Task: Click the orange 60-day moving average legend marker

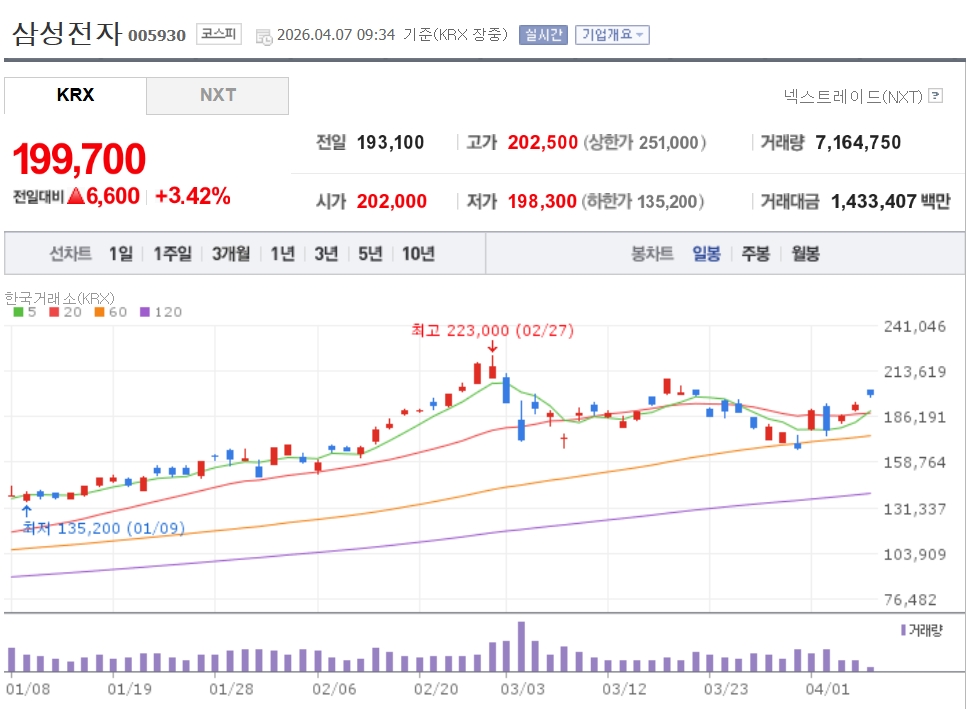Action: (x=100, y=312)
